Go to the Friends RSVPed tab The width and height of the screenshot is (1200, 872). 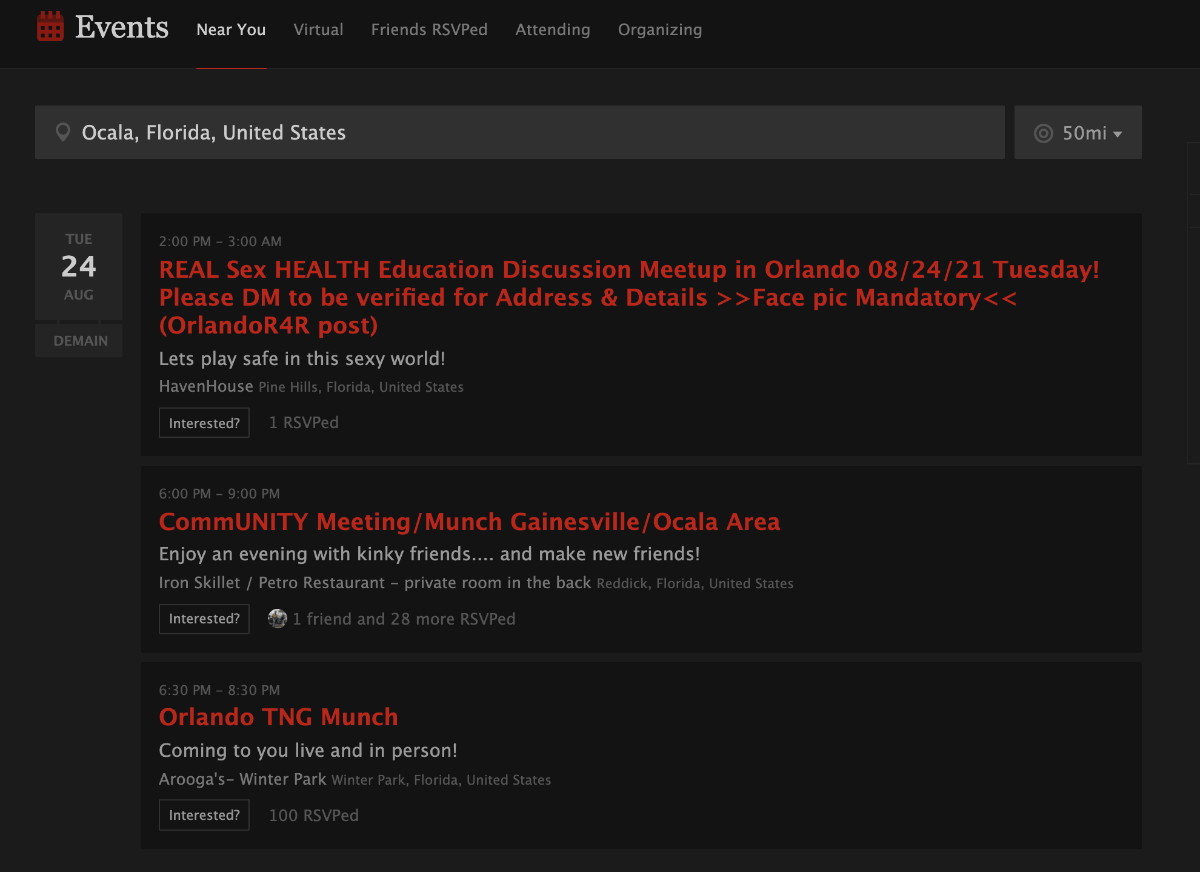[x=429, y=30]
